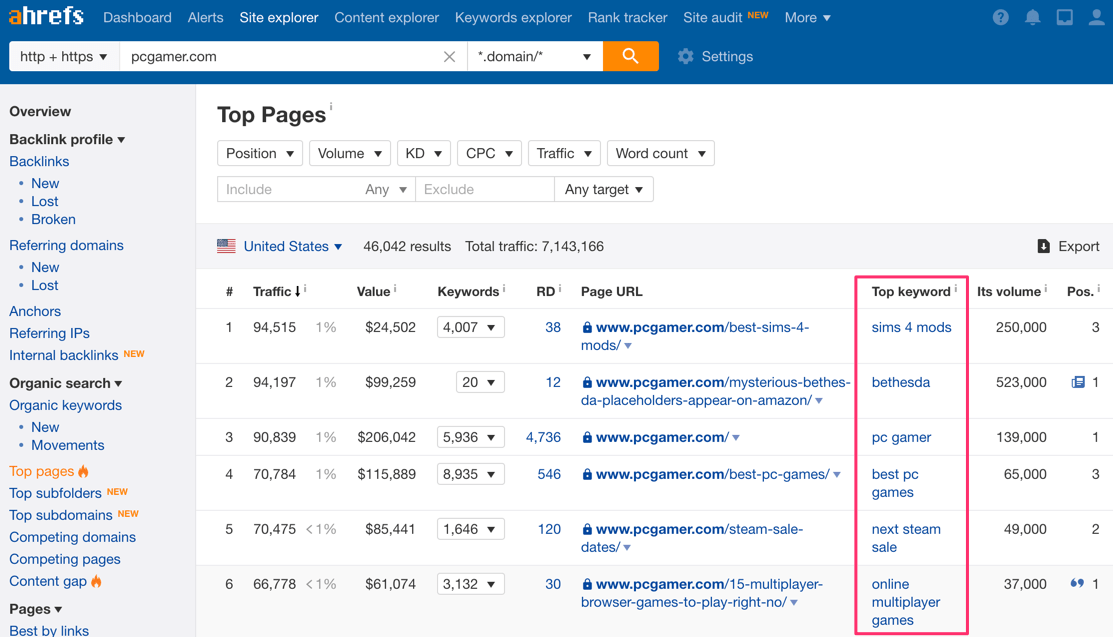Open Site audit
Screen dimensions: 1113x637
[x=713, y=17]
